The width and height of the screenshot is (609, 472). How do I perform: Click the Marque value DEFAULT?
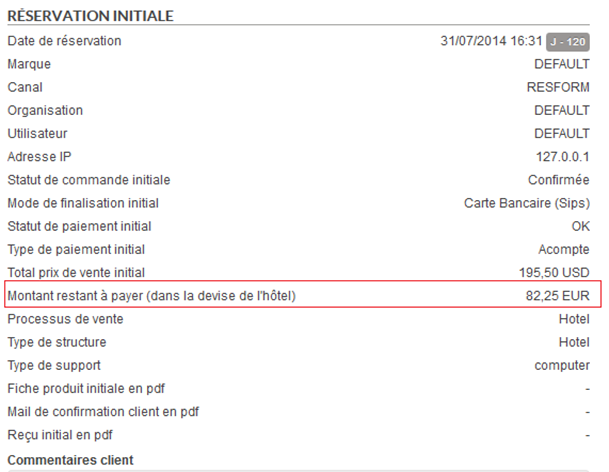[x=561, y=64]
